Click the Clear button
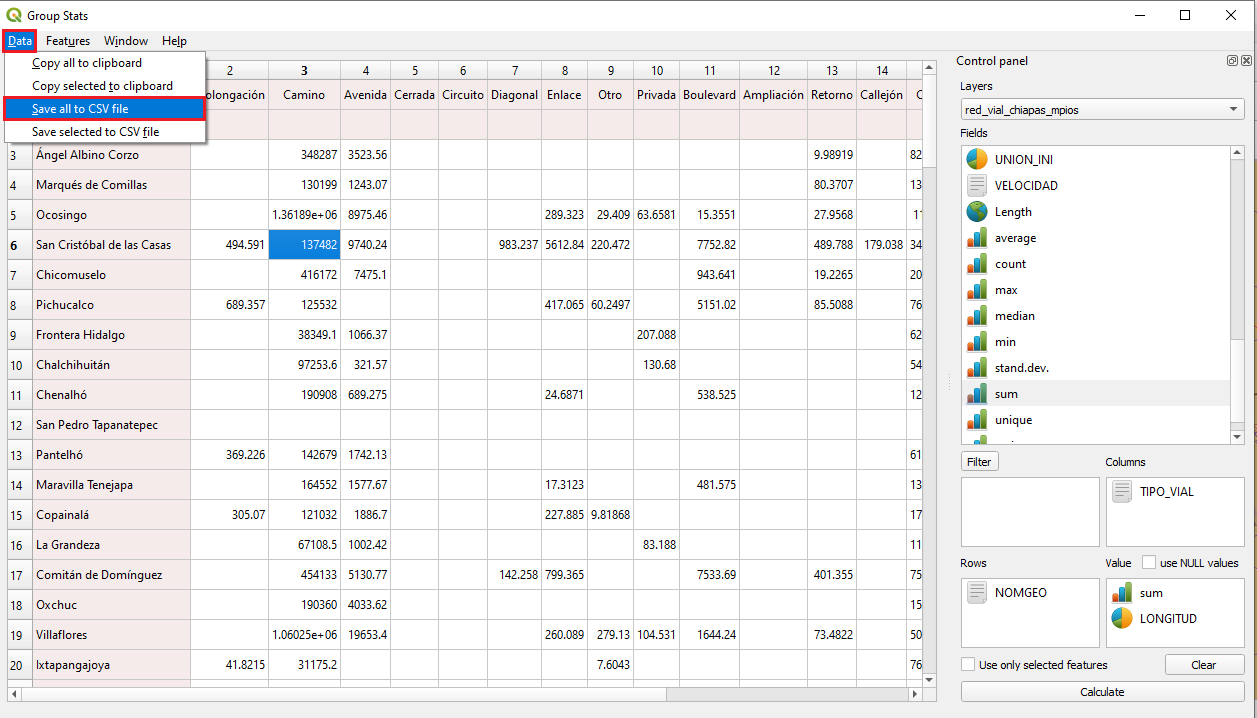The width and height of the screenshot is (1257, 718). click(x=1204, y=665)
